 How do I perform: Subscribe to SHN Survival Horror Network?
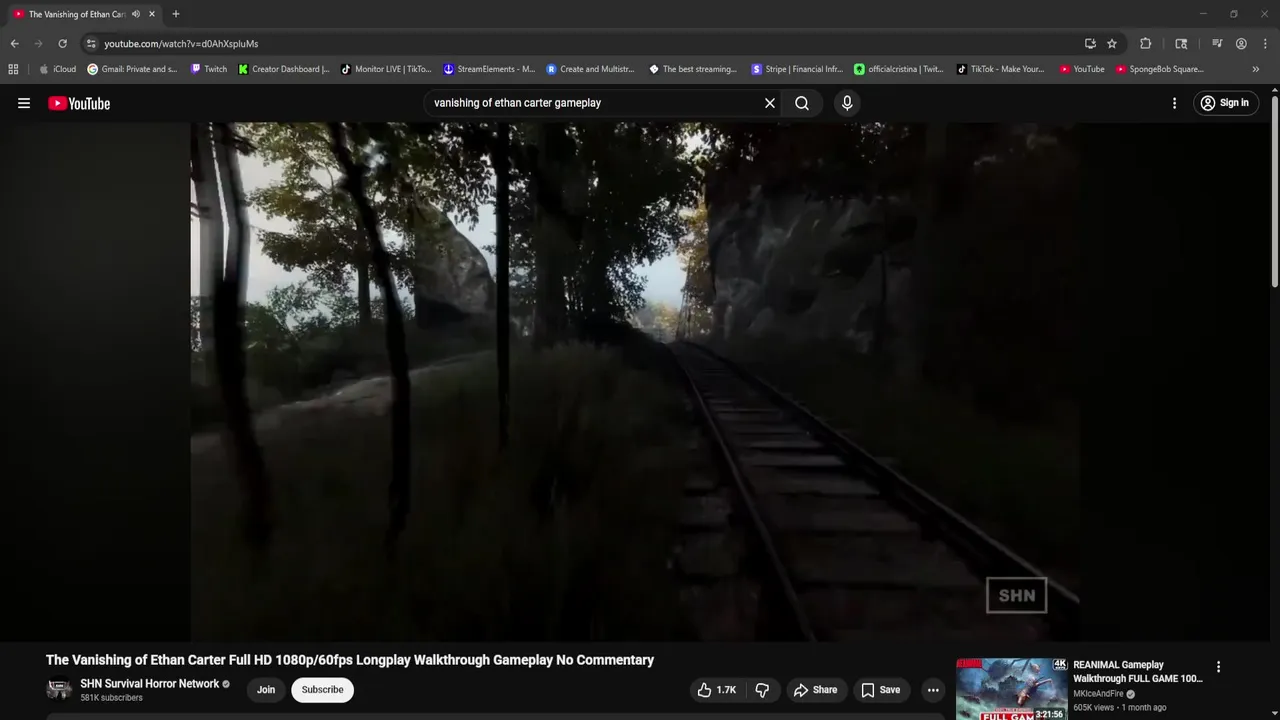322,690
